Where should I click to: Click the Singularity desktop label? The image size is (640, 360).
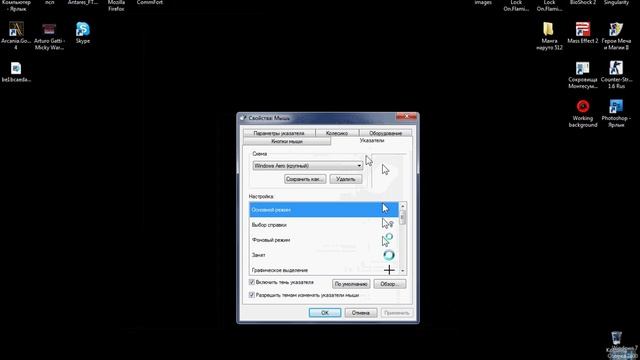[x=616, y=2]
